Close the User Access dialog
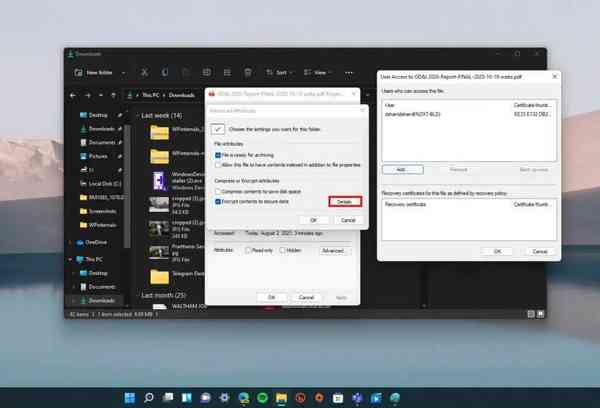This screenshot has width=600, height=408. pyautogui.click(x=554, y=77)
